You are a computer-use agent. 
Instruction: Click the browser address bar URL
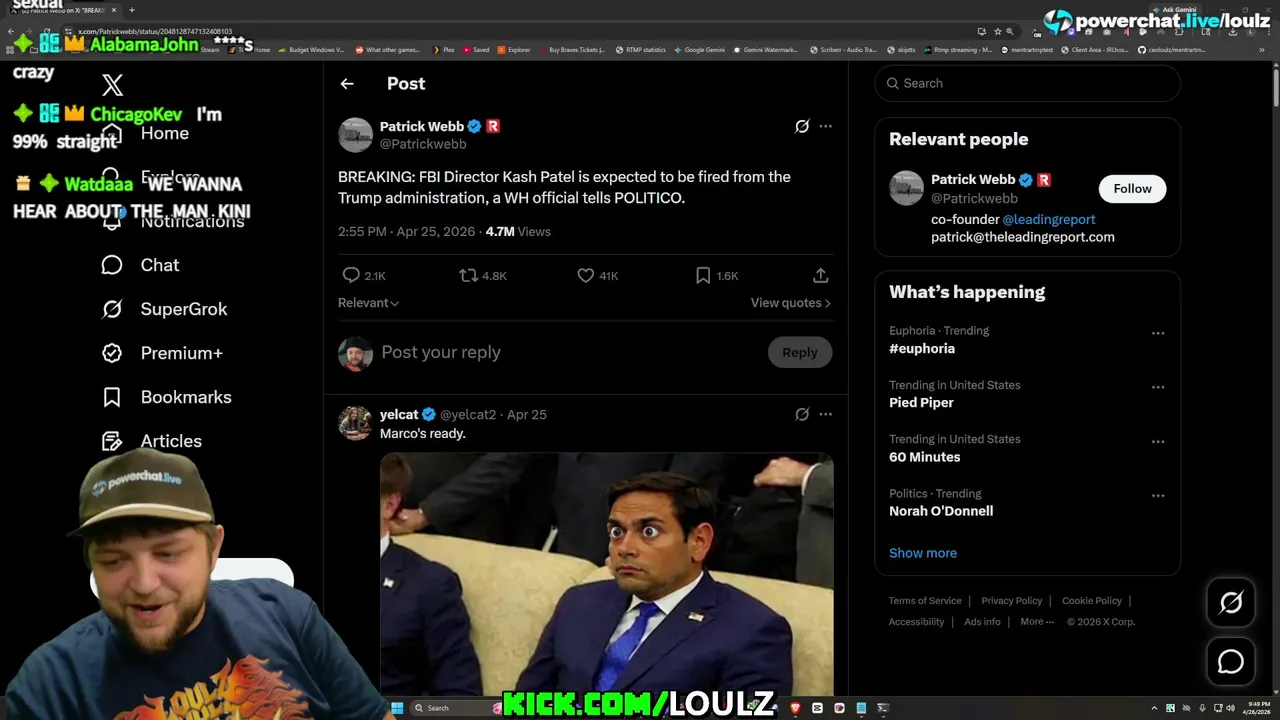155,32
